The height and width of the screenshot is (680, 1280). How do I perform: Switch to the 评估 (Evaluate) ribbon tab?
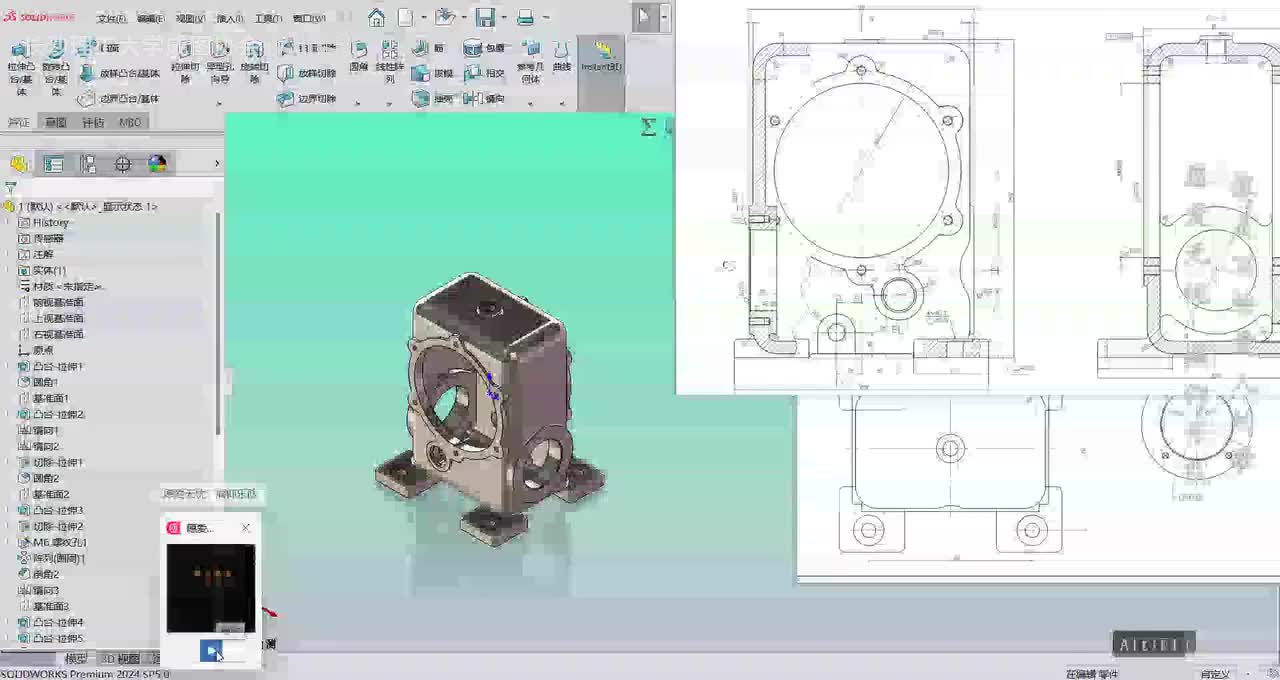click(x=93, y=122)
